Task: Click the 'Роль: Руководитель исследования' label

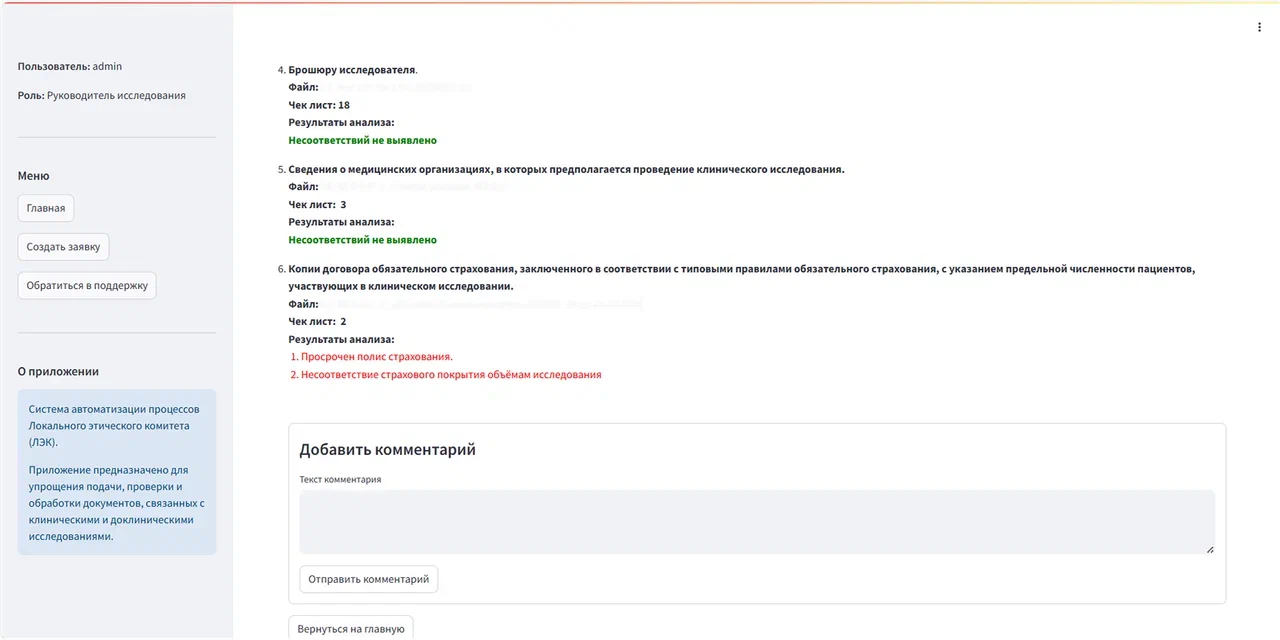Action: point(102,96)
